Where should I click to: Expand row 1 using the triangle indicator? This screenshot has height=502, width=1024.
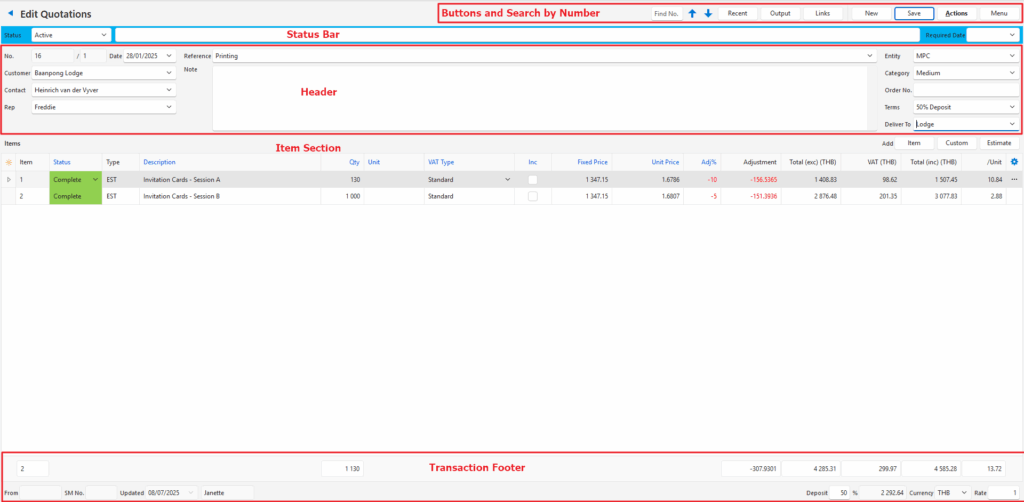(9, 179)
